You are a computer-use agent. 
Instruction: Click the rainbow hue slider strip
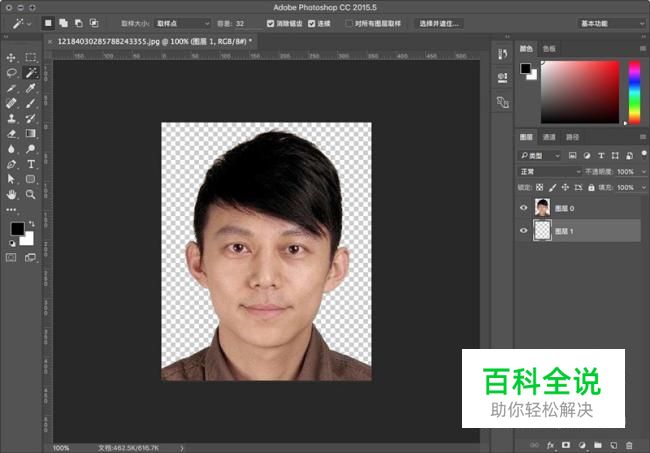[x=633, y=92]
